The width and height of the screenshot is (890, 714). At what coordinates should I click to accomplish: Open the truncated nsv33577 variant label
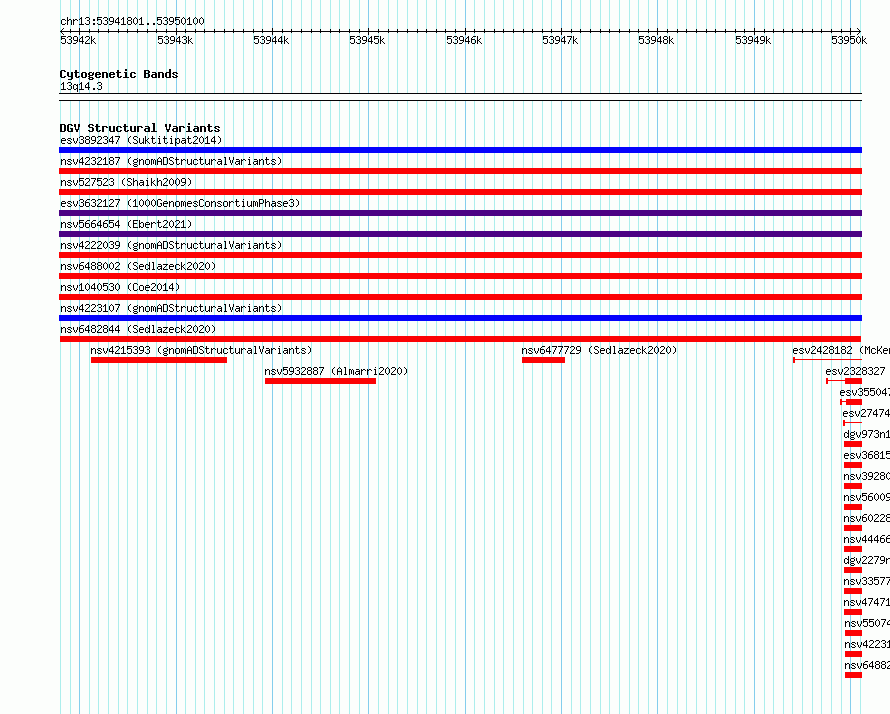pos(866,581)
